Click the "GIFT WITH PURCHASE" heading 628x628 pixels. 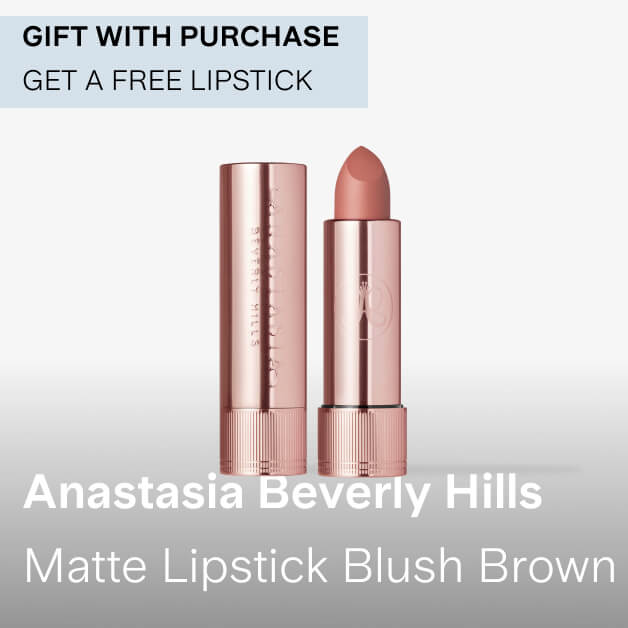point(181,36)
